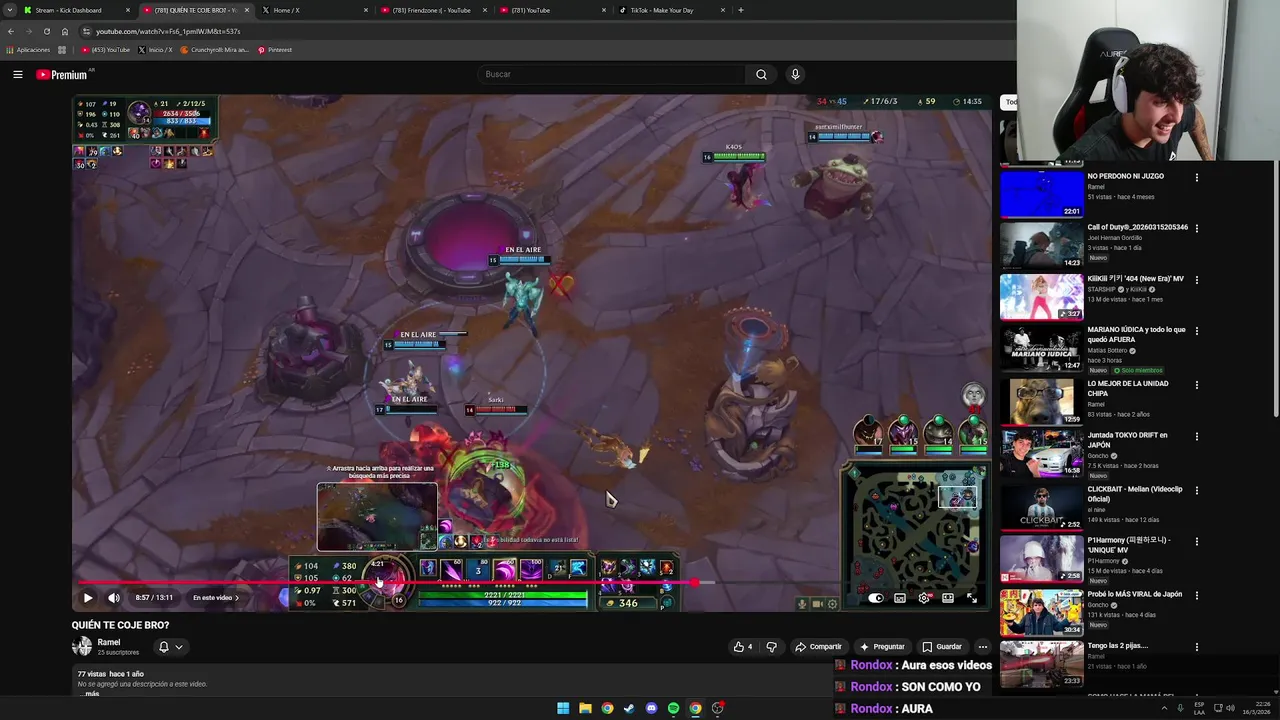Open Discord from the taskbar

coord(651,708)
